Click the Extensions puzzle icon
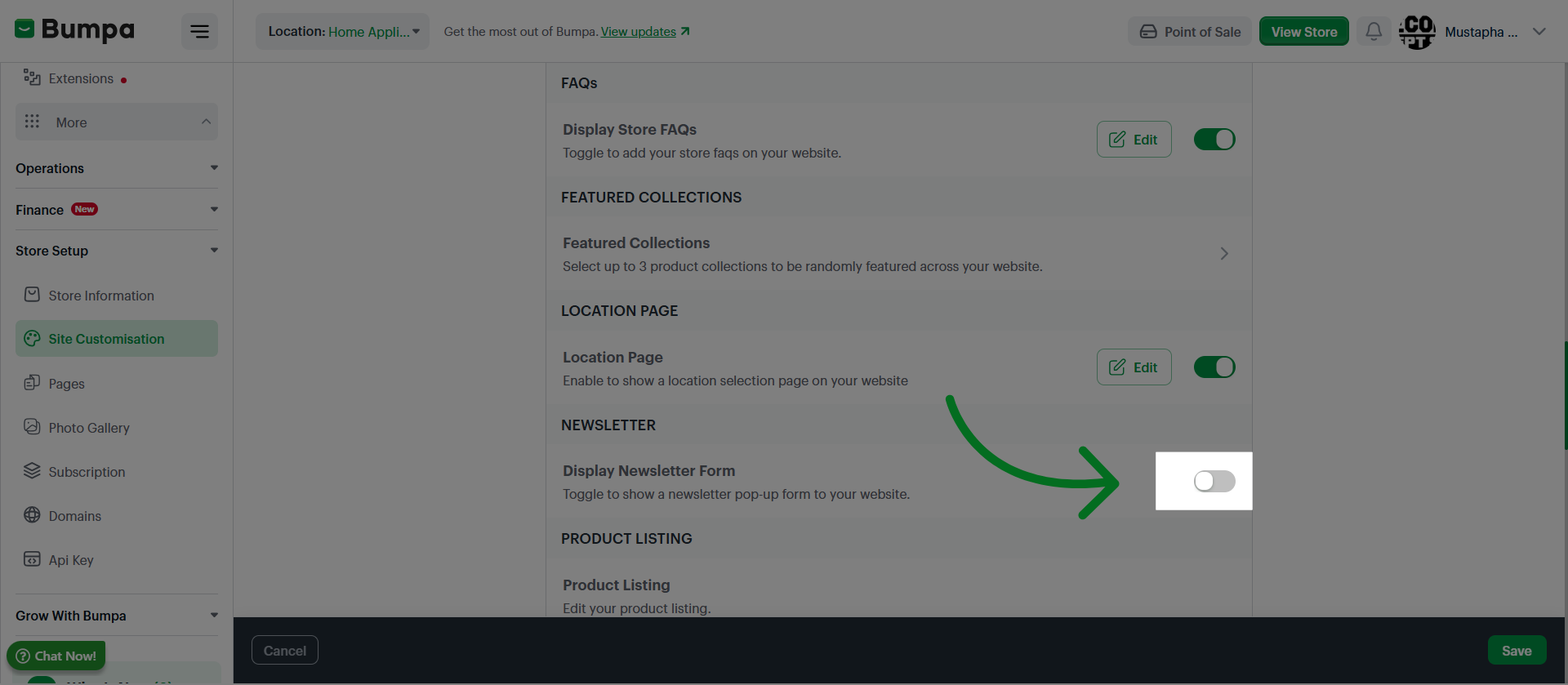 (32, 78)
